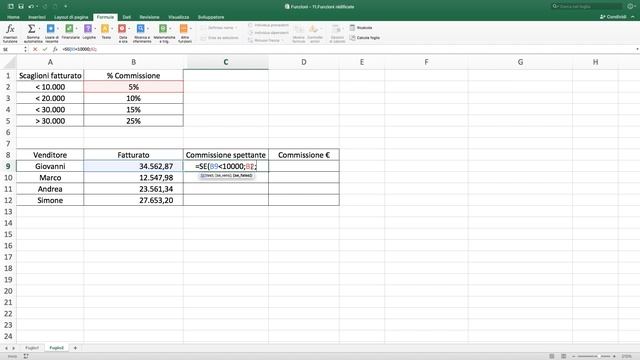Click the Scaglioni fatturato header cell
This screenshot has width=640, height=360.
point(50,76)
